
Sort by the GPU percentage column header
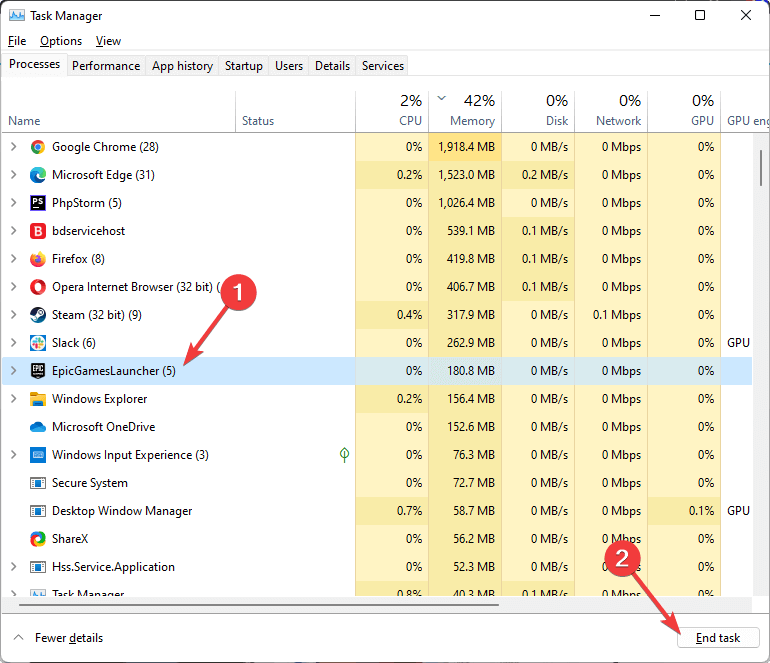point(684,112)
